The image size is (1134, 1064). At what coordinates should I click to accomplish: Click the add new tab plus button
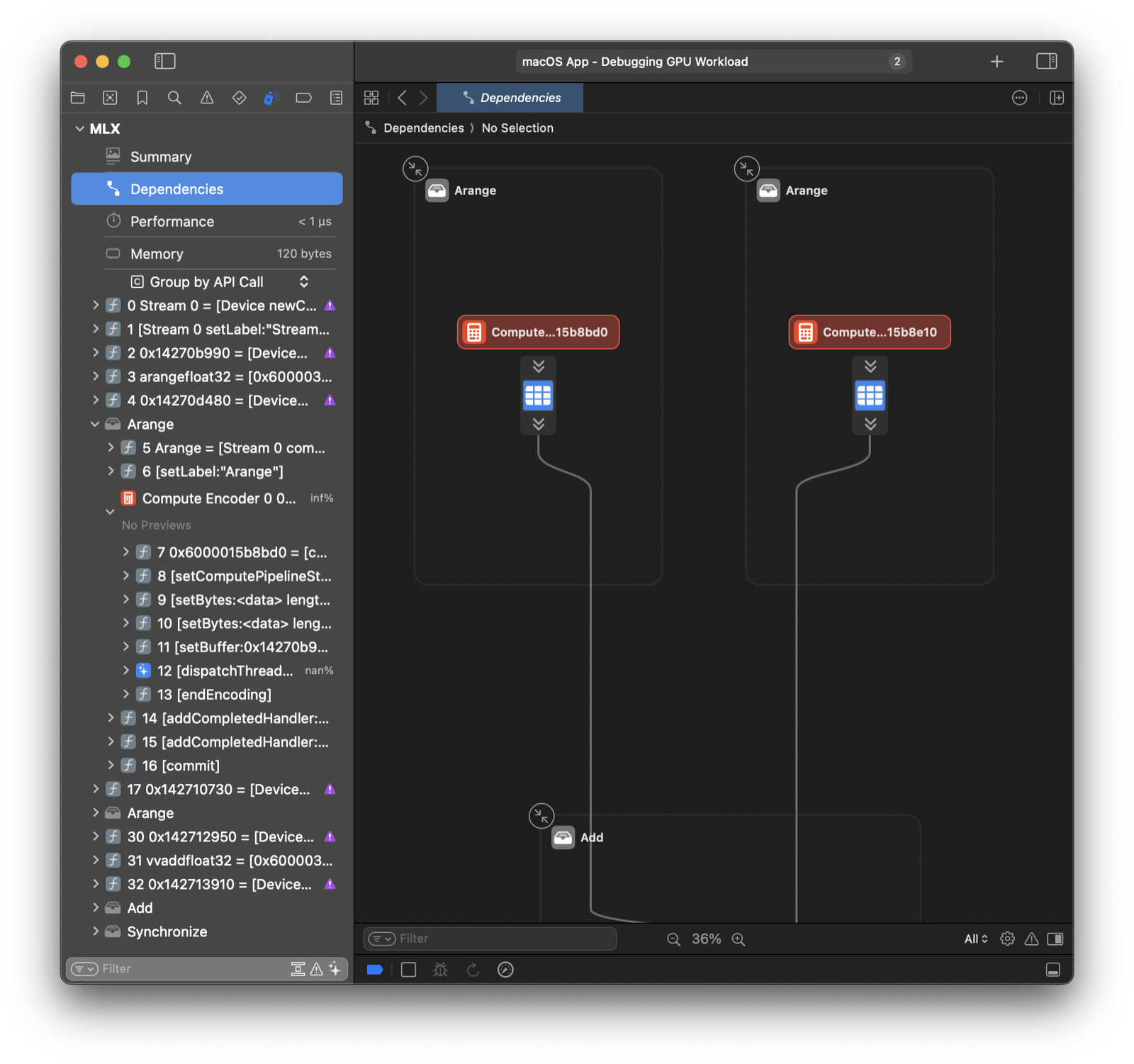coord(997,62)
